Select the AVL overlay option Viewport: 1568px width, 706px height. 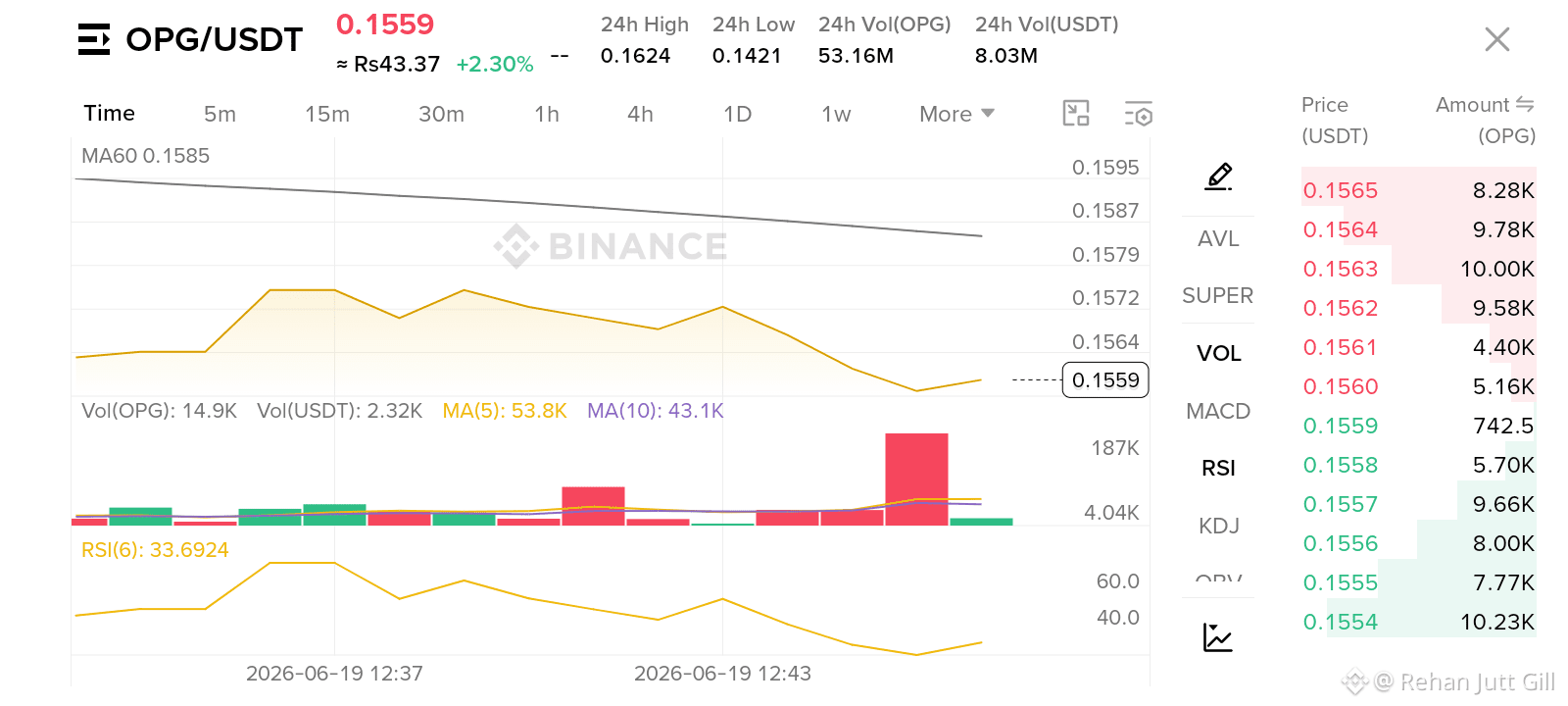point(1218,238)
